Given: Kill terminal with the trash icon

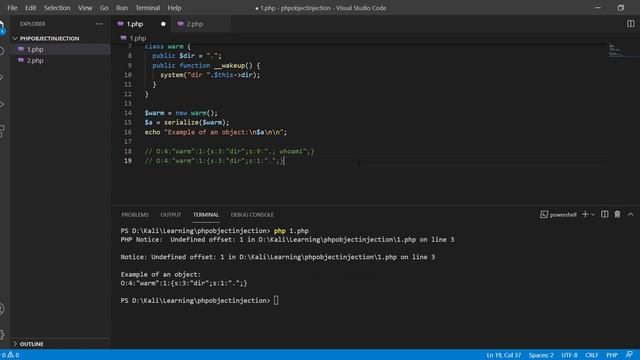Looking at the screenshot, I should (x=617, y=215).
